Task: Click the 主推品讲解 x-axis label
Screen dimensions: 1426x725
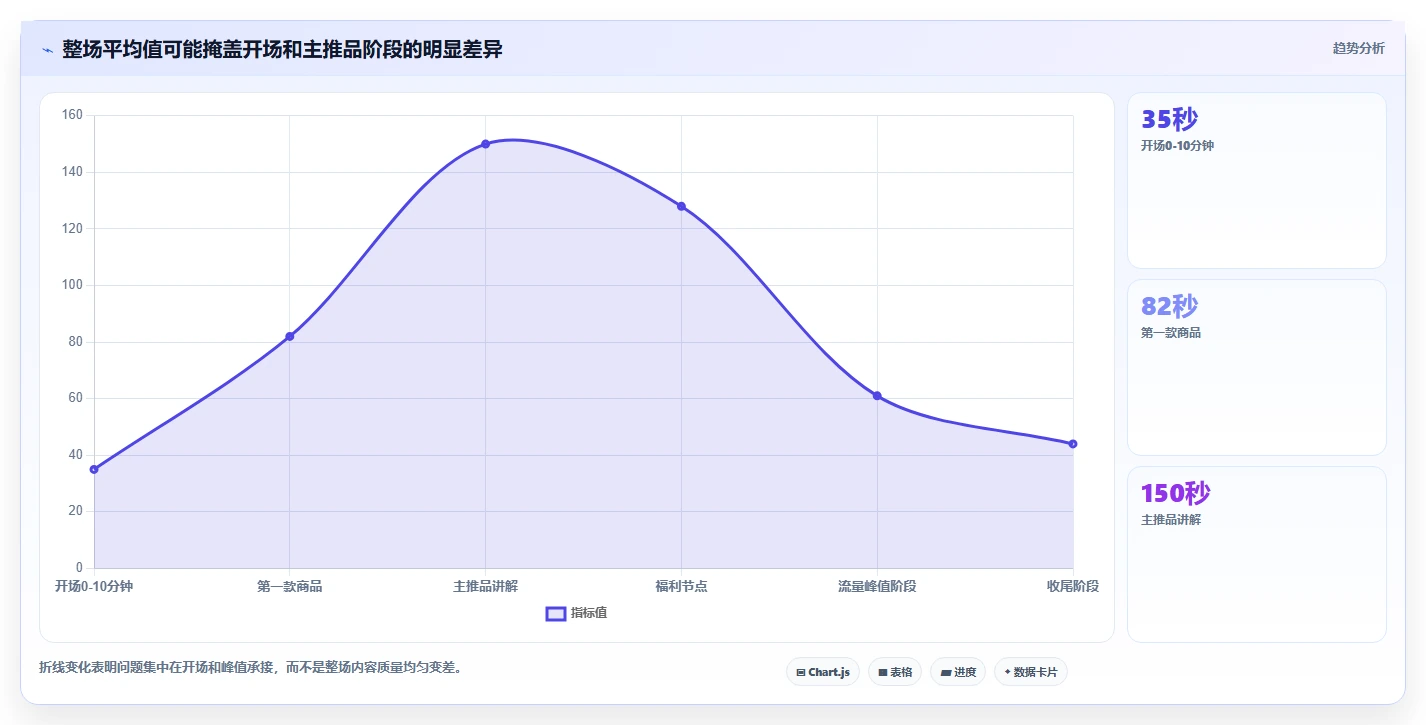Action: 485,586
